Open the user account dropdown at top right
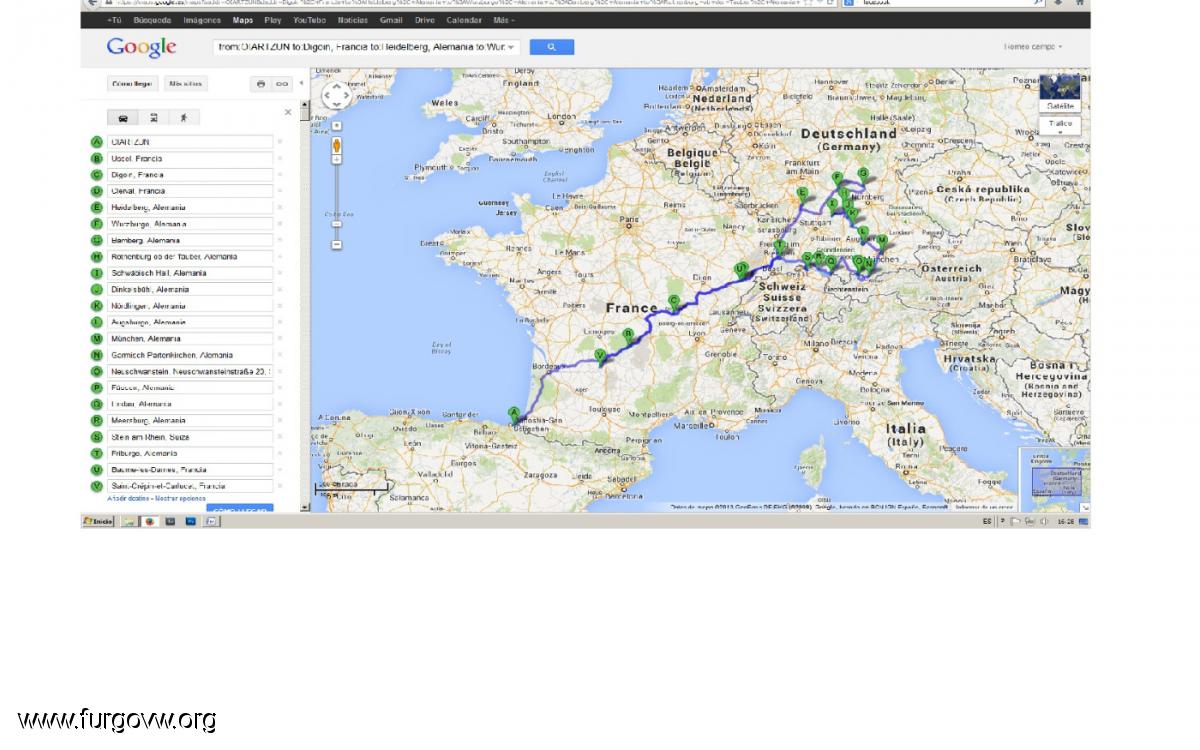 tap(1033, 47)
